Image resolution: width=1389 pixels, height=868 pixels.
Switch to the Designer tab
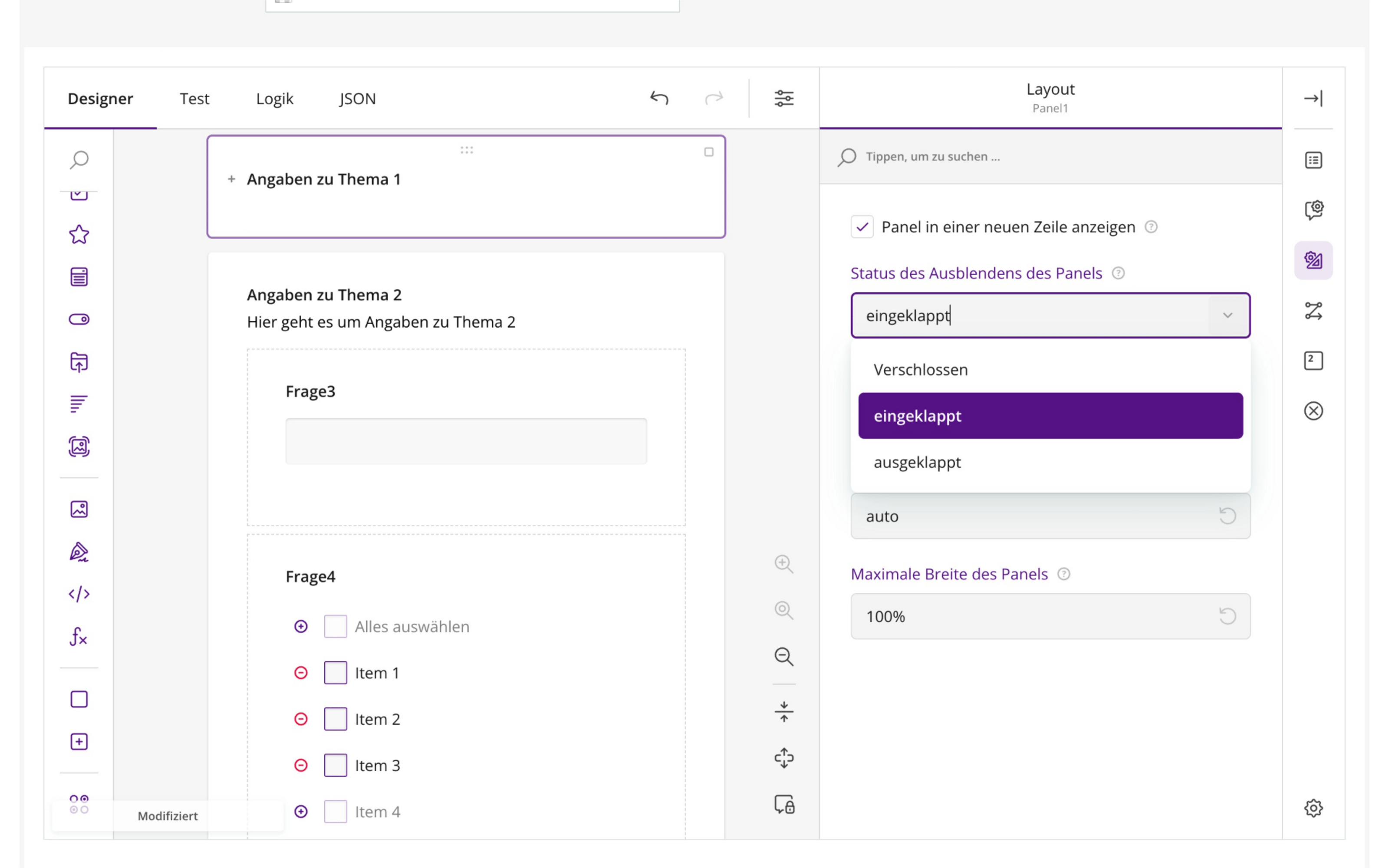[x=100, y=98]
